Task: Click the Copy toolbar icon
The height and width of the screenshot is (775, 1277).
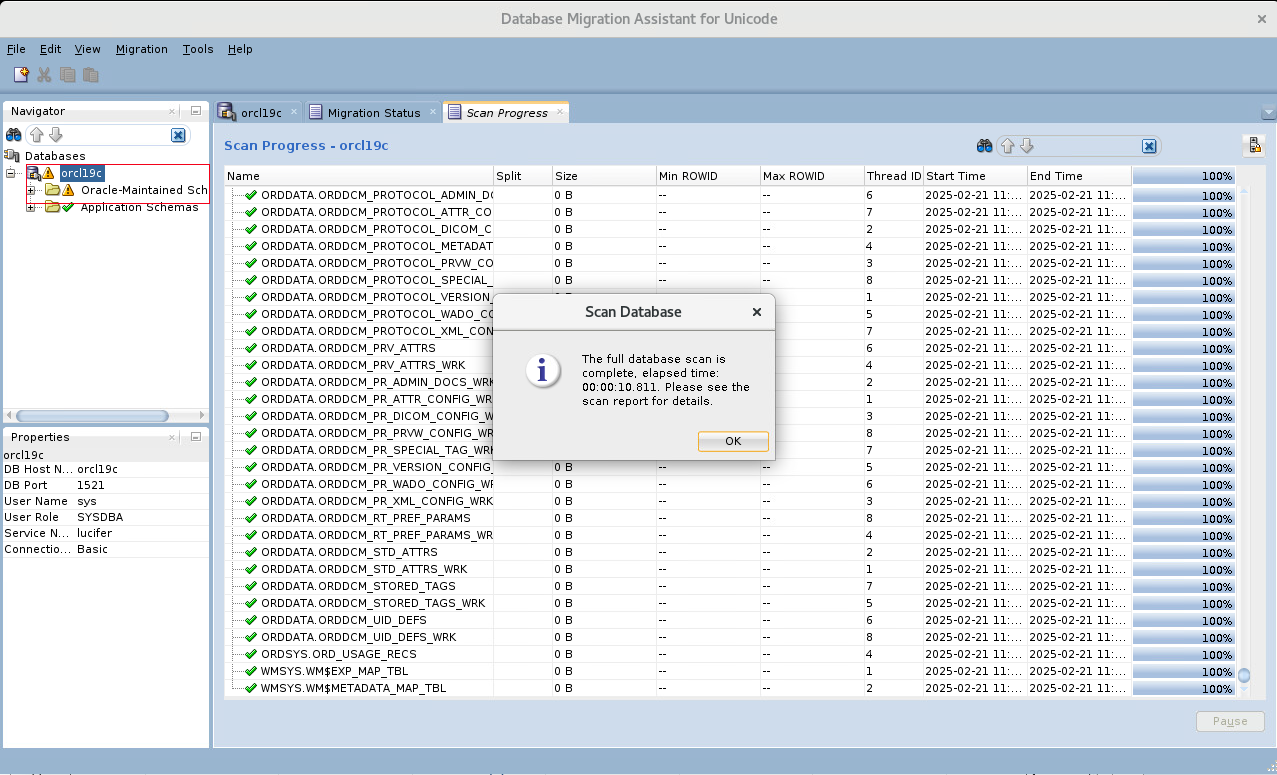Action: point(67,75)
